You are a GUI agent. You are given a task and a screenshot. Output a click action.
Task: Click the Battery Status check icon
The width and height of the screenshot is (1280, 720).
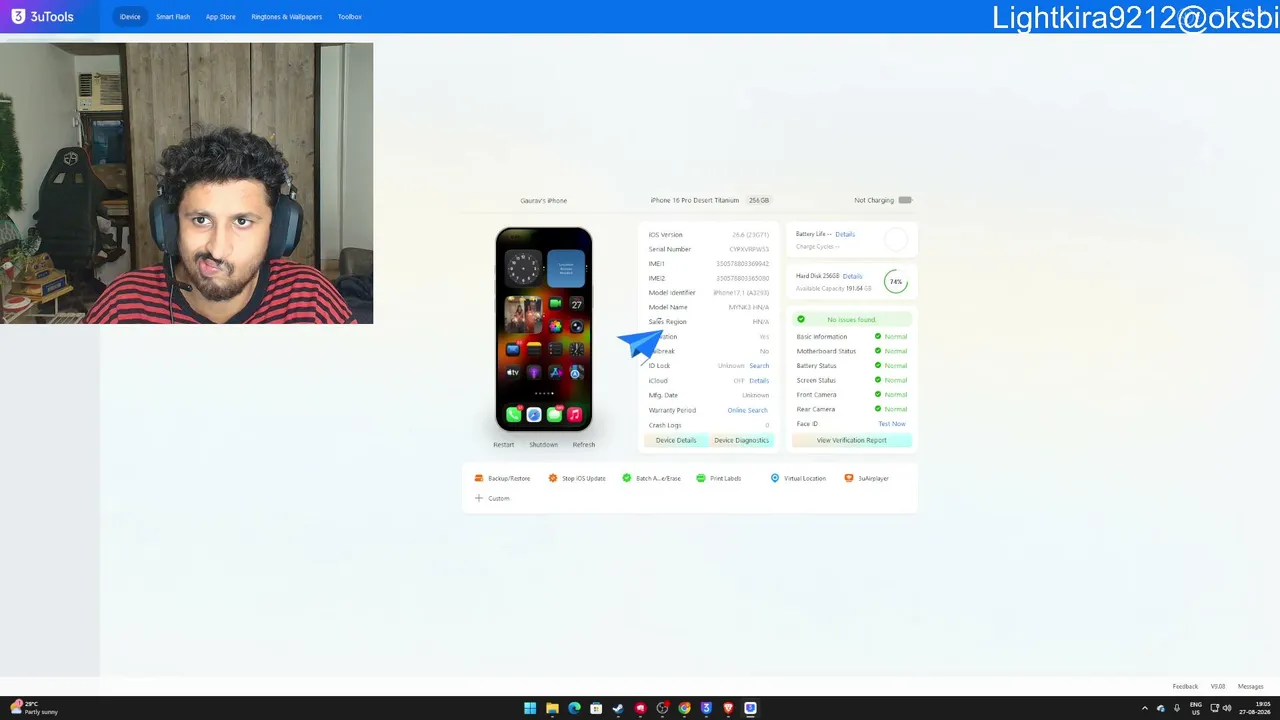pos(878,366)
